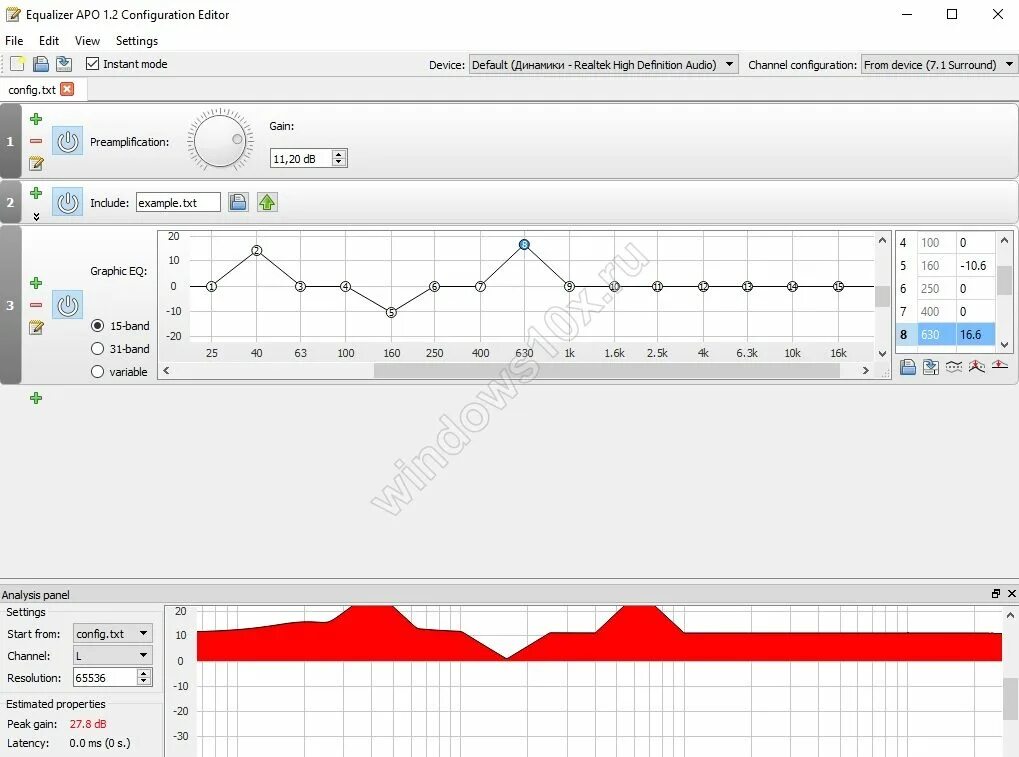Float the Analysis panel
Viewport: 1019px width, 757px height.
point(996,593)
